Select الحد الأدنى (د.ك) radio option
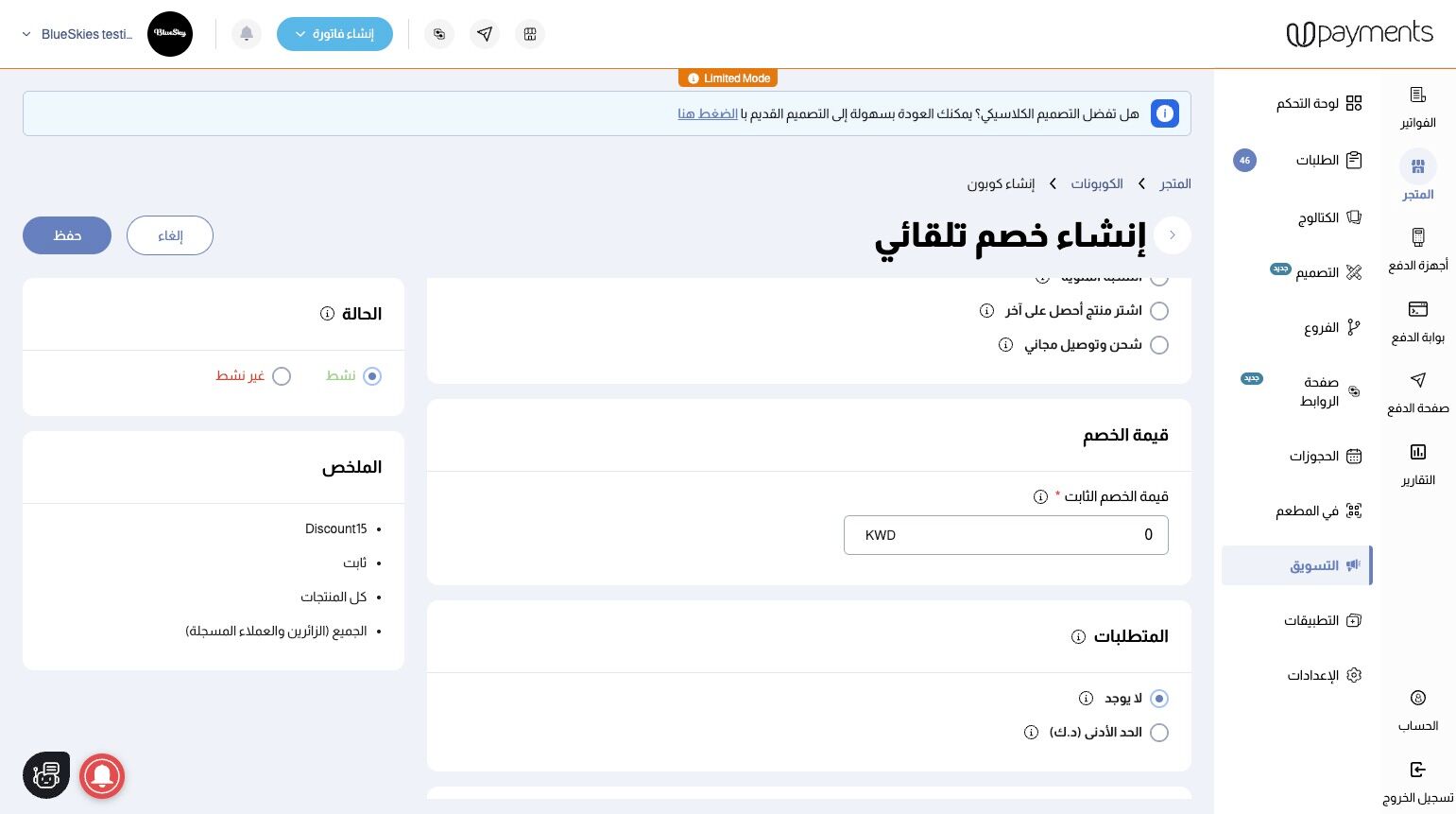The width and height of the screenshot is (1456, 814). pos(1159,733)
